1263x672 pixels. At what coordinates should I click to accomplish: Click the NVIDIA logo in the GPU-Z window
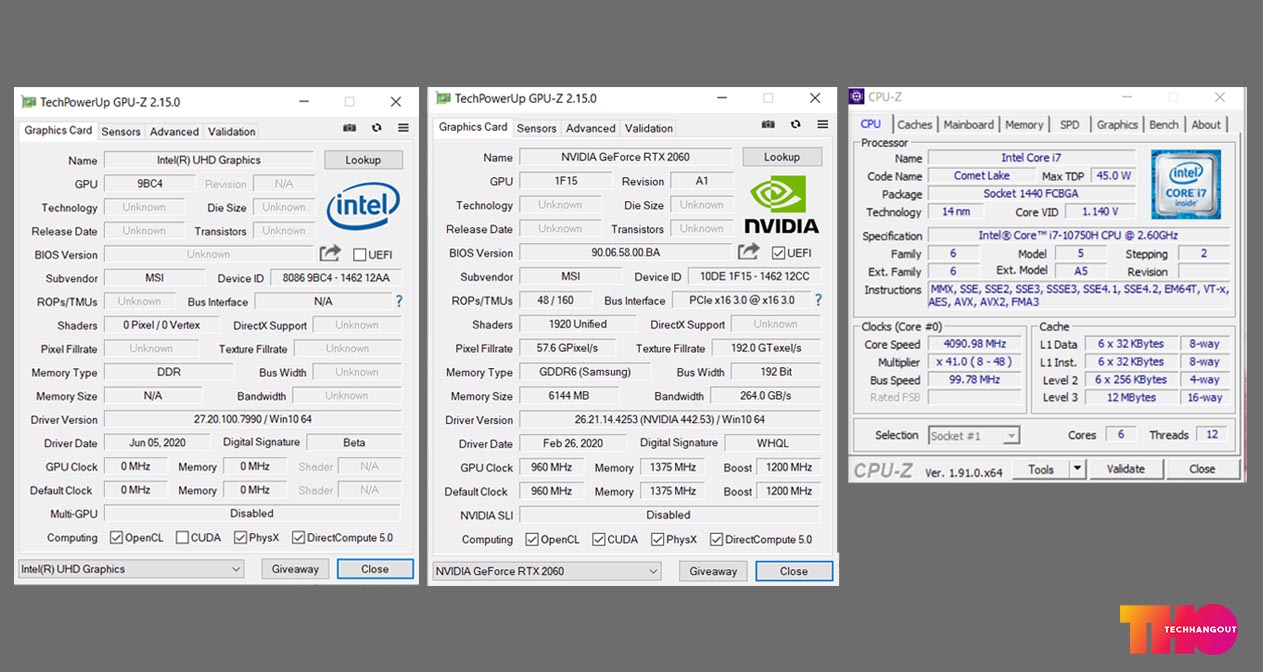coord(781,205)
